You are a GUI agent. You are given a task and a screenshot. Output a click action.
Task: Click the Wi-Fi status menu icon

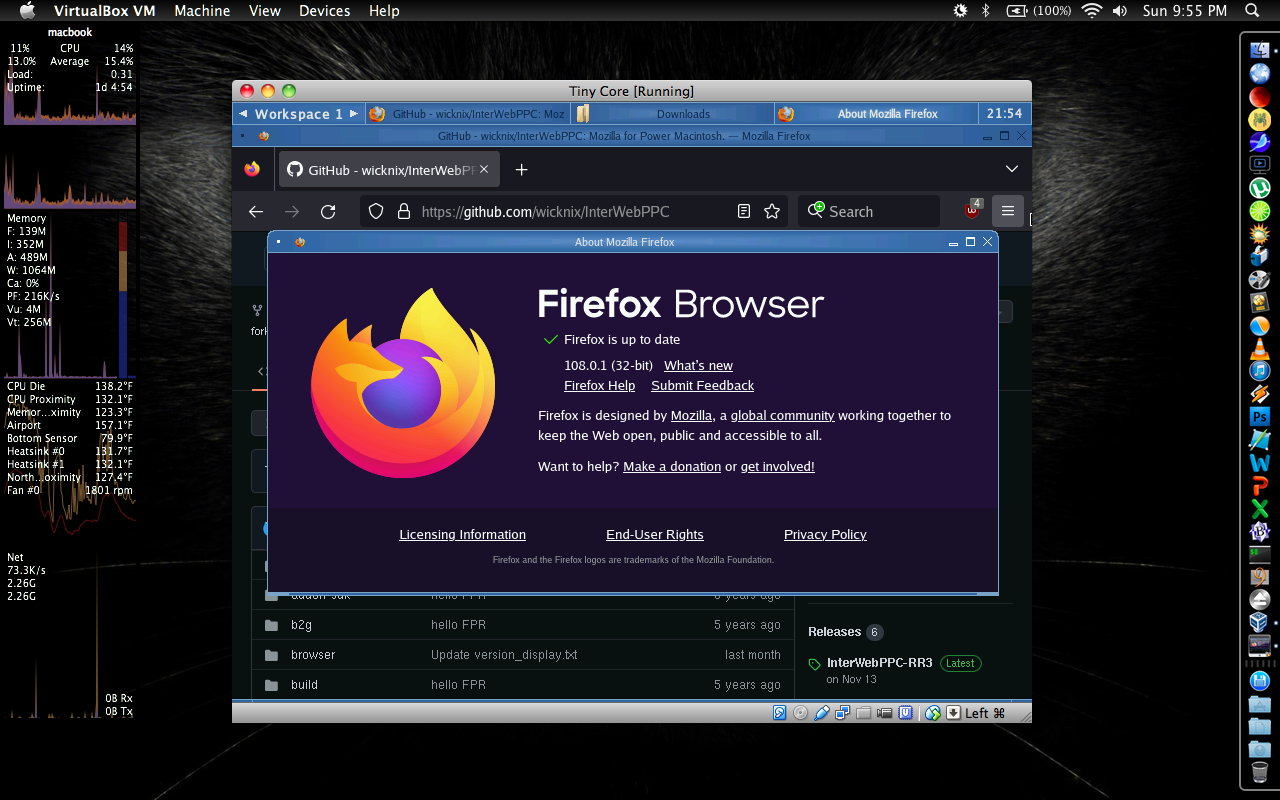pos(1091,11)
